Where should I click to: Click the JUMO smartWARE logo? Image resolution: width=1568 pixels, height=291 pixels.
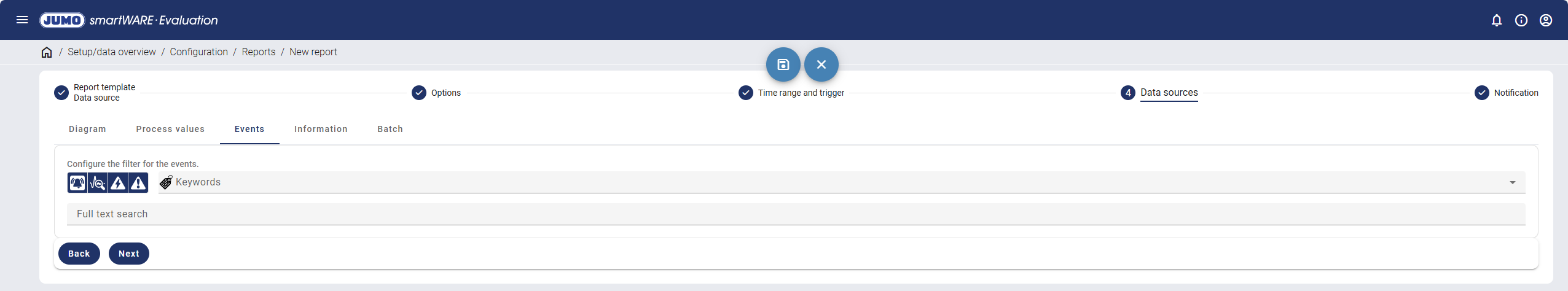129,20
